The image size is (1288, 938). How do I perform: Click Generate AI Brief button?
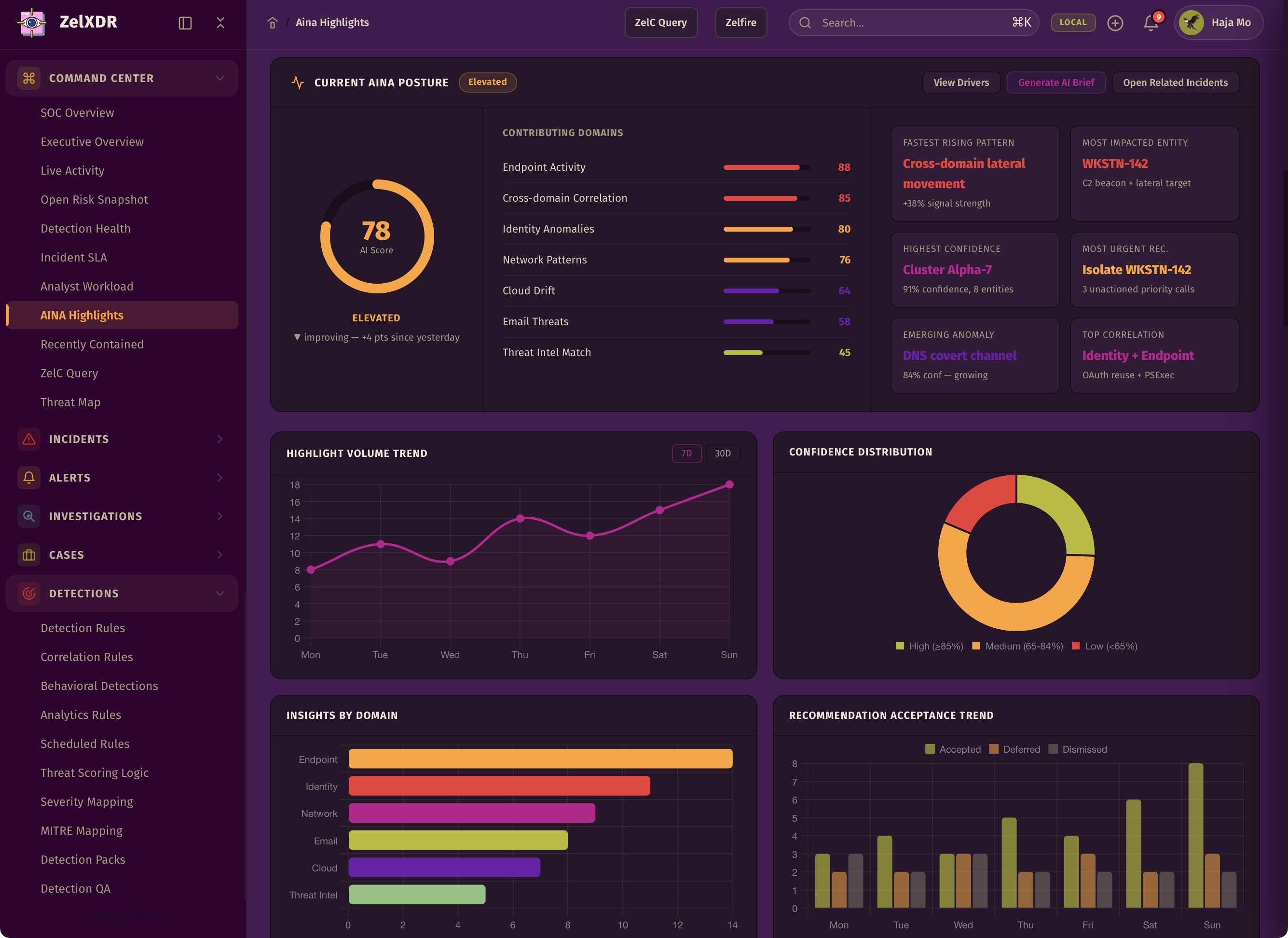1056,83
